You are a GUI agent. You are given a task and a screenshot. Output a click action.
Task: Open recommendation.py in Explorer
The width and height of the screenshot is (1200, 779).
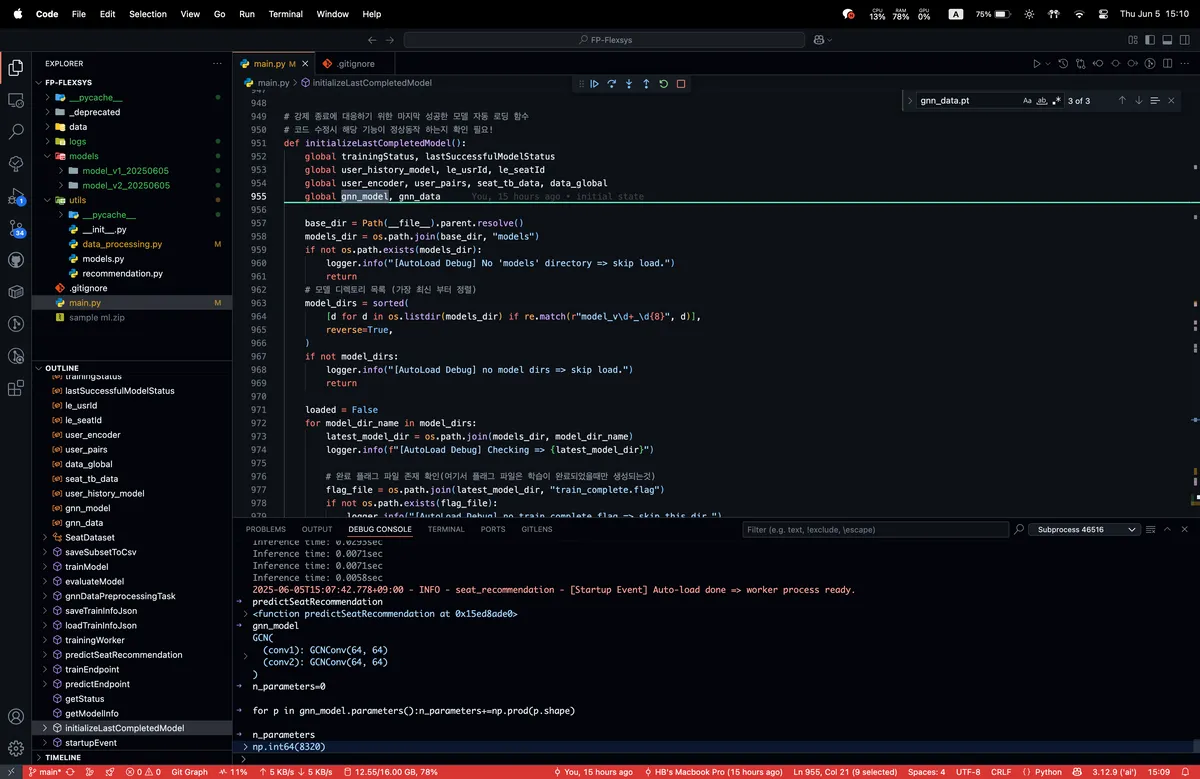click(122, 273)
